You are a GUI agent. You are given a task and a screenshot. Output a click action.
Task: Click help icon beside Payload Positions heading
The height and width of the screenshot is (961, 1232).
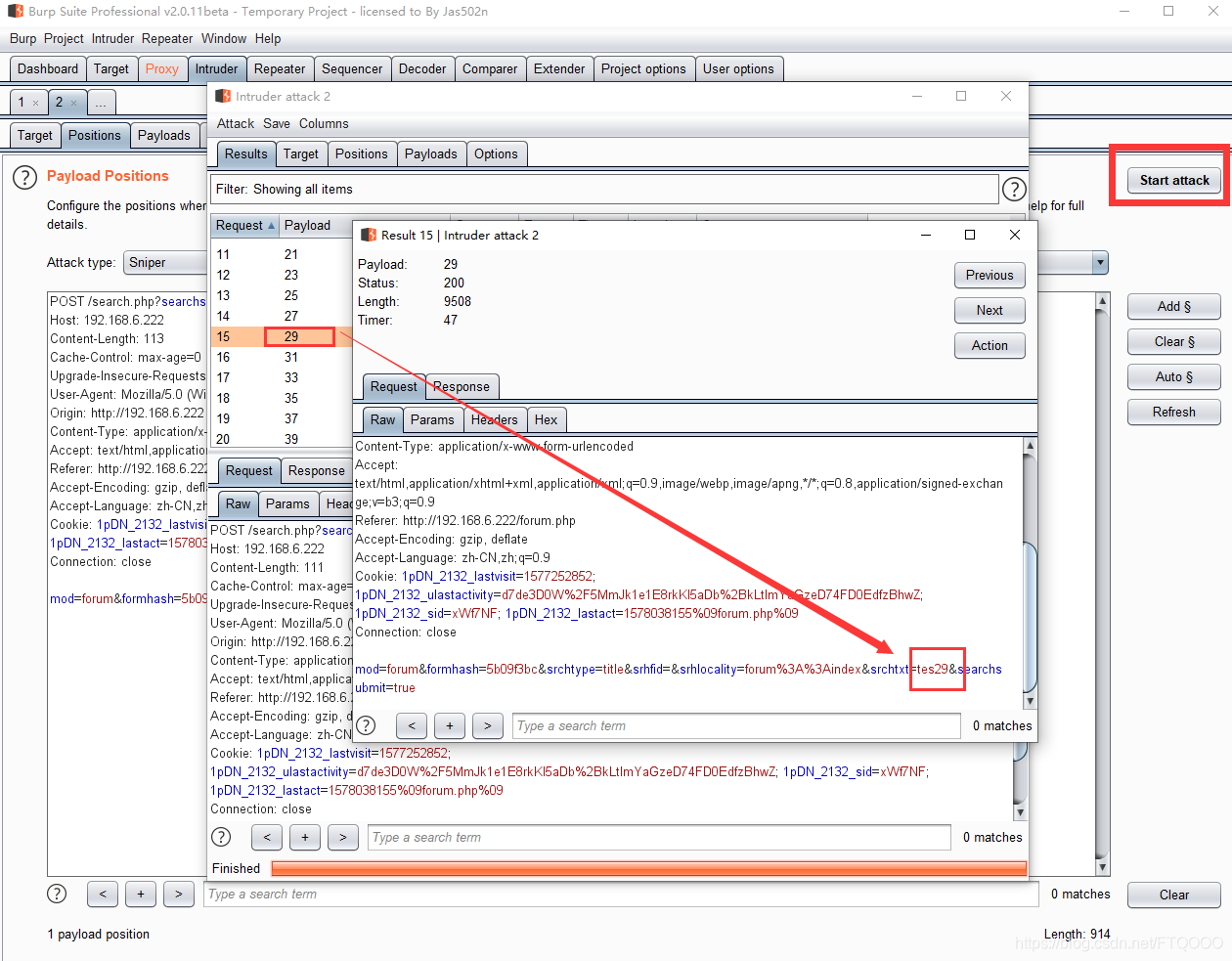click(x=24, y=177)
